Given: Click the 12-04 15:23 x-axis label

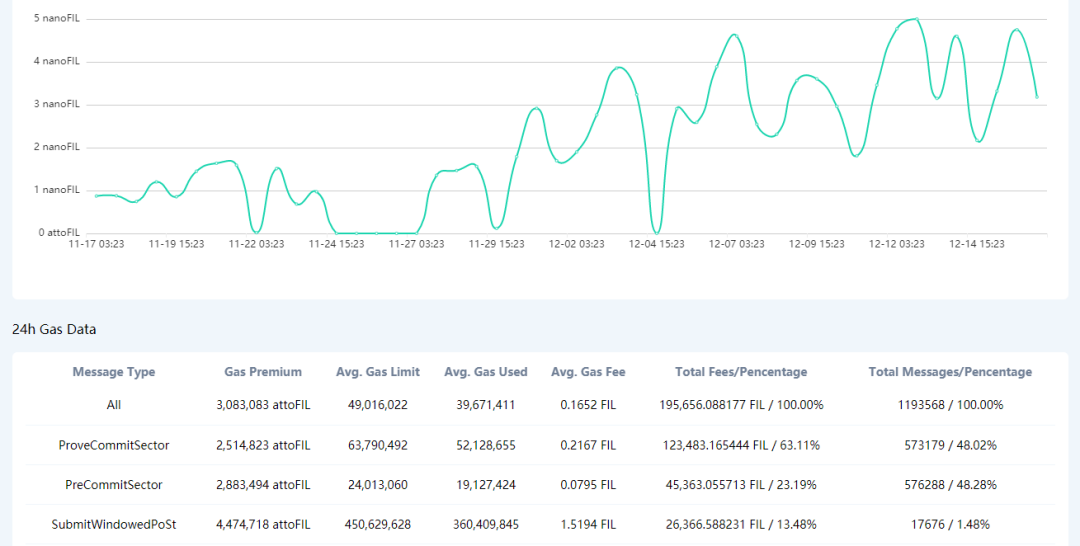Looking at the screenshot, I should point(657,243).
